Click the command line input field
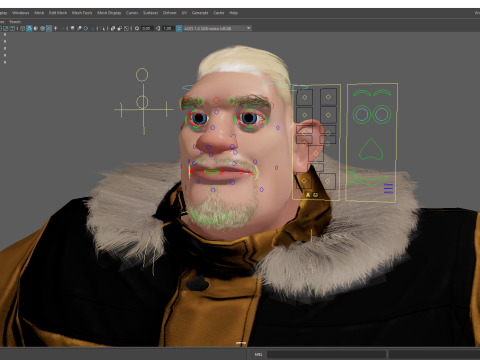 (x=326, y=354)
